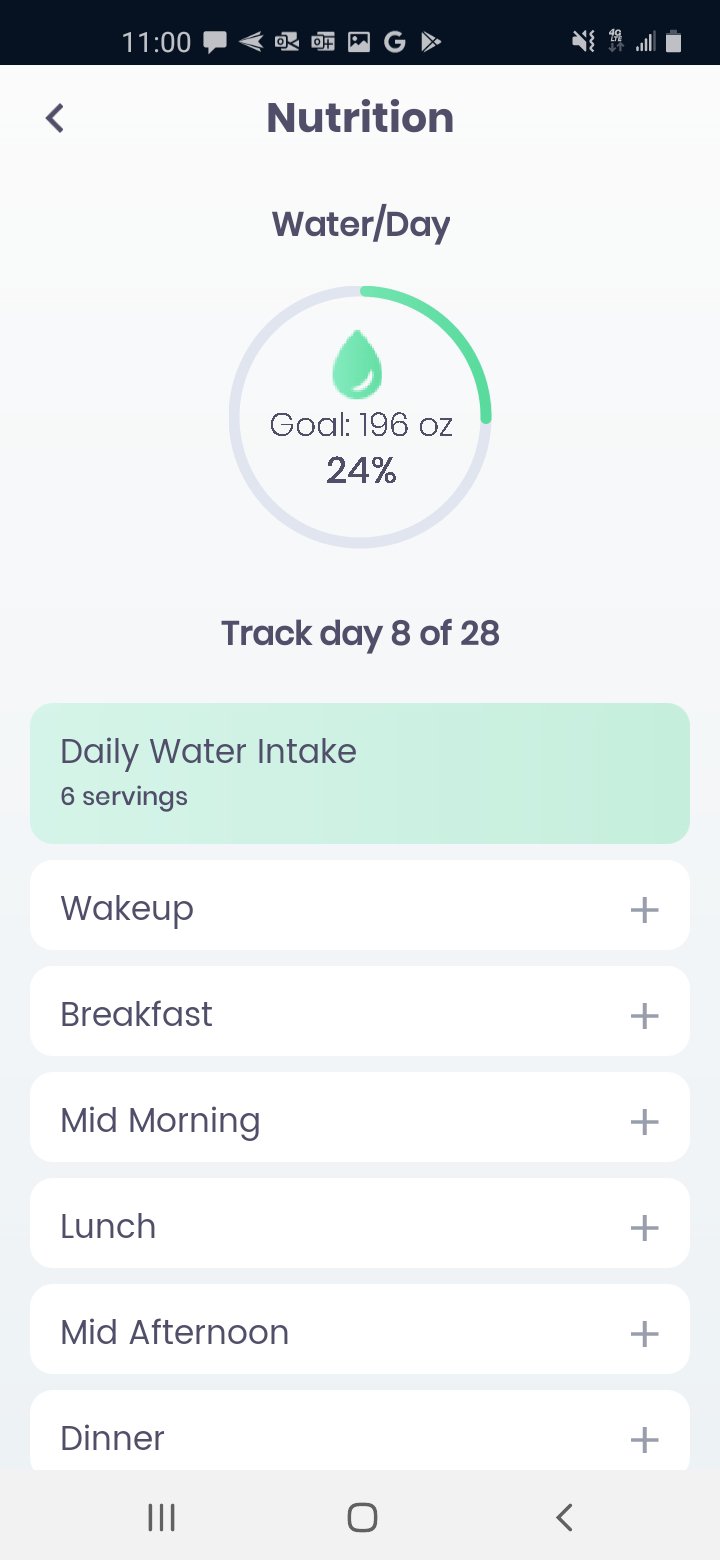This screenshot has height=1560, width=720.
Task: Tap the plus icon beside Mid Afternoon
Action: pos(644,1334)
